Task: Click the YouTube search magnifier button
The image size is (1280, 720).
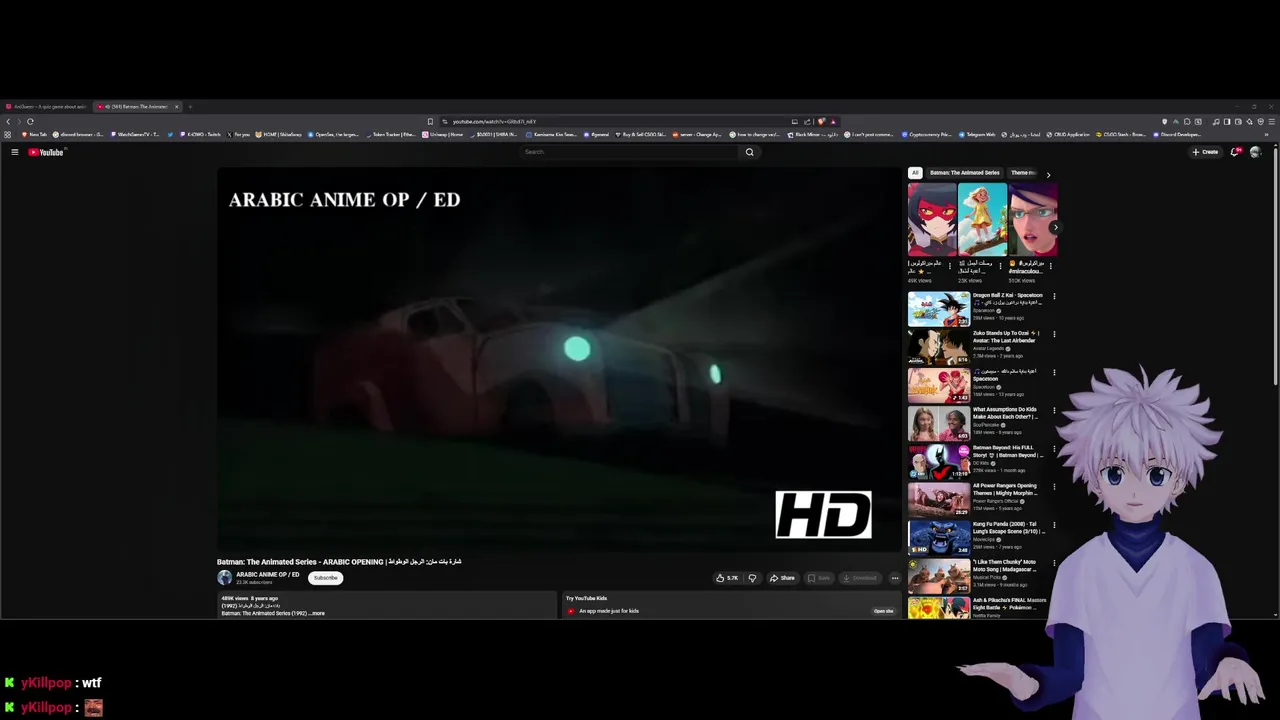Action: (749, 152)
